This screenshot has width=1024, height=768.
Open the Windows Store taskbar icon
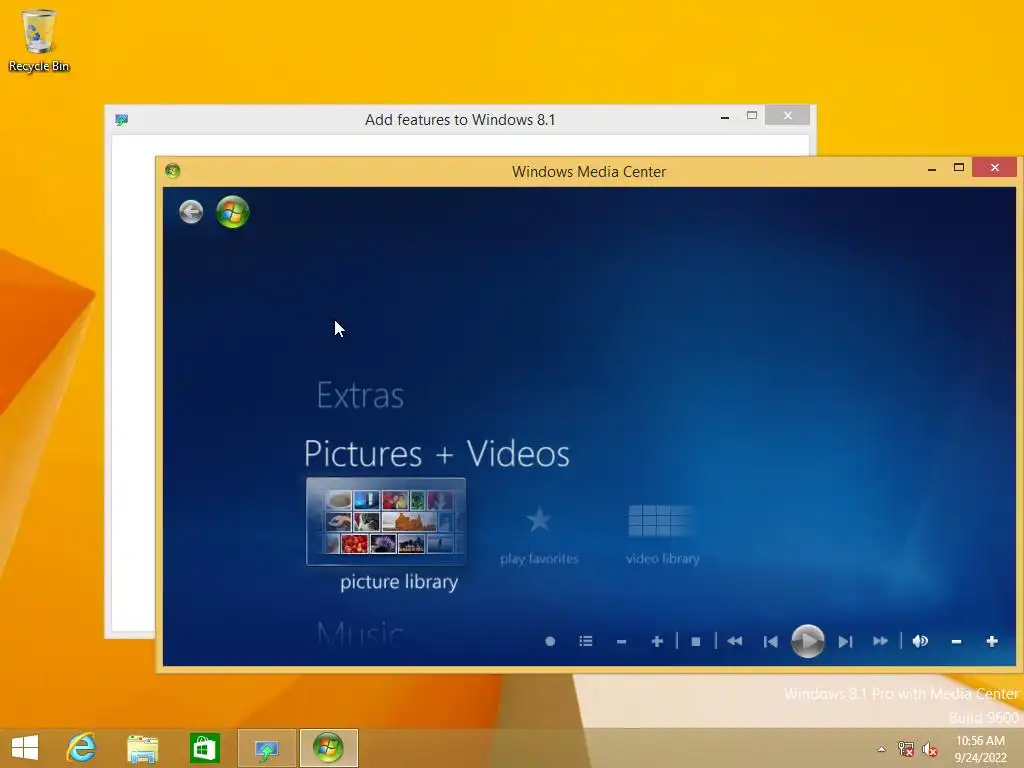204,748
